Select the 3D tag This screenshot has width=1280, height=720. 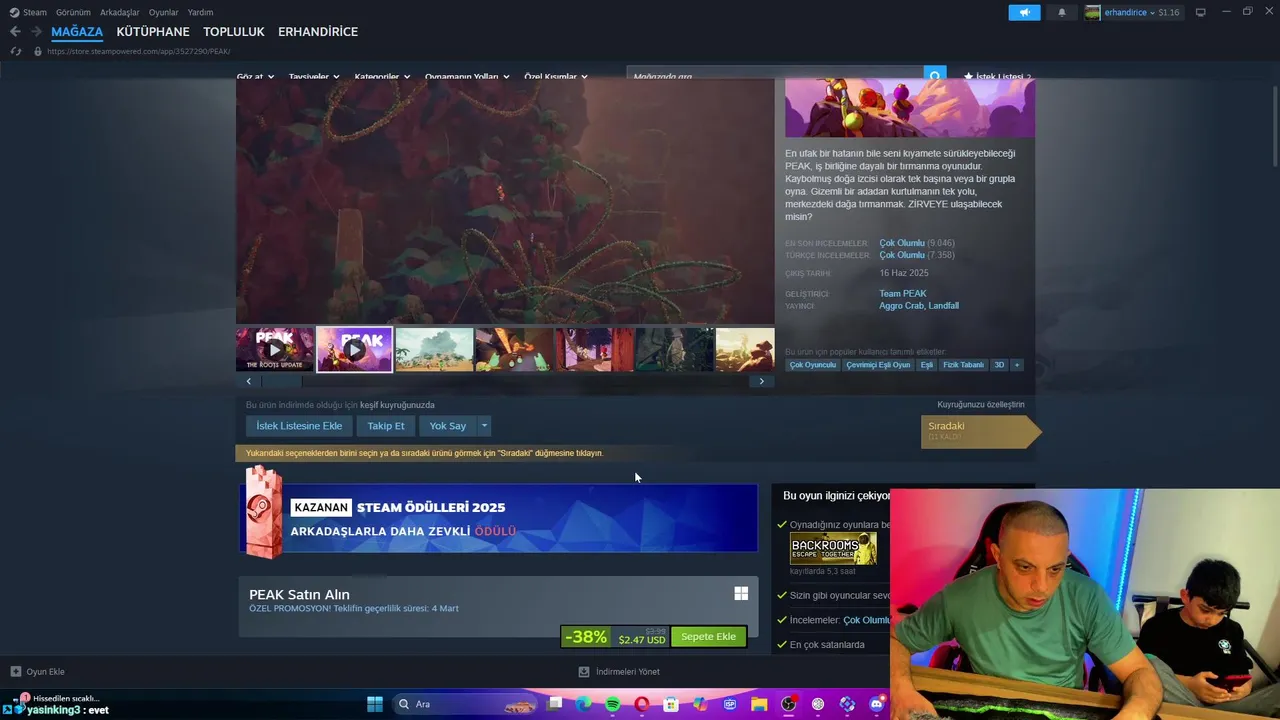coord(999,365)
